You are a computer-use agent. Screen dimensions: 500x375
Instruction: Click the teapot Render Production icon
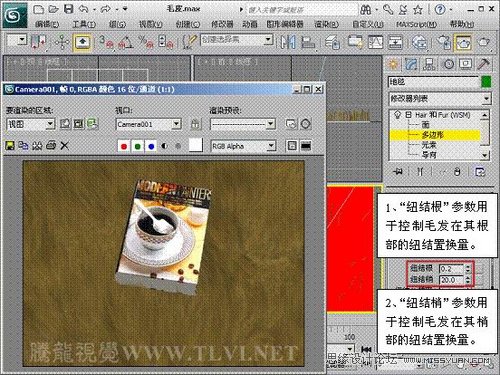click(x=484, y=42)
